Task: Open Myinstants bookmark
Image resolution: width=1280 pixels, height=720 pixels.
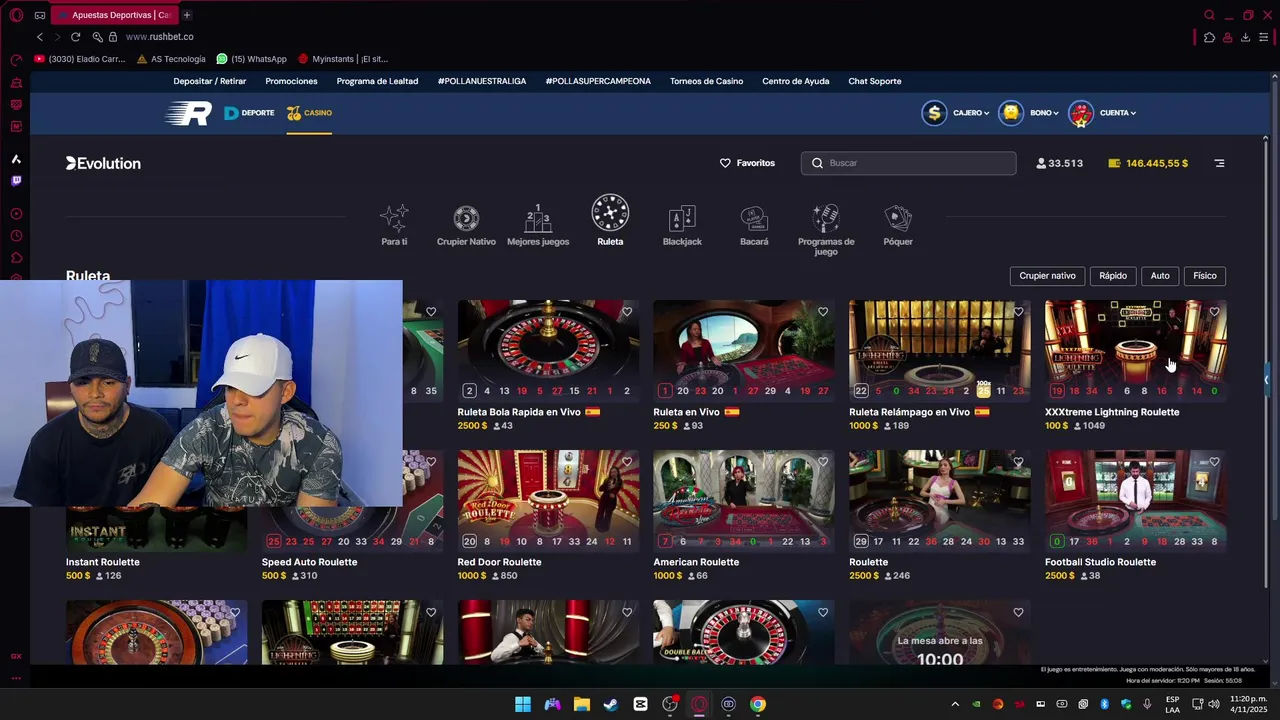Action: coord(343,59)
